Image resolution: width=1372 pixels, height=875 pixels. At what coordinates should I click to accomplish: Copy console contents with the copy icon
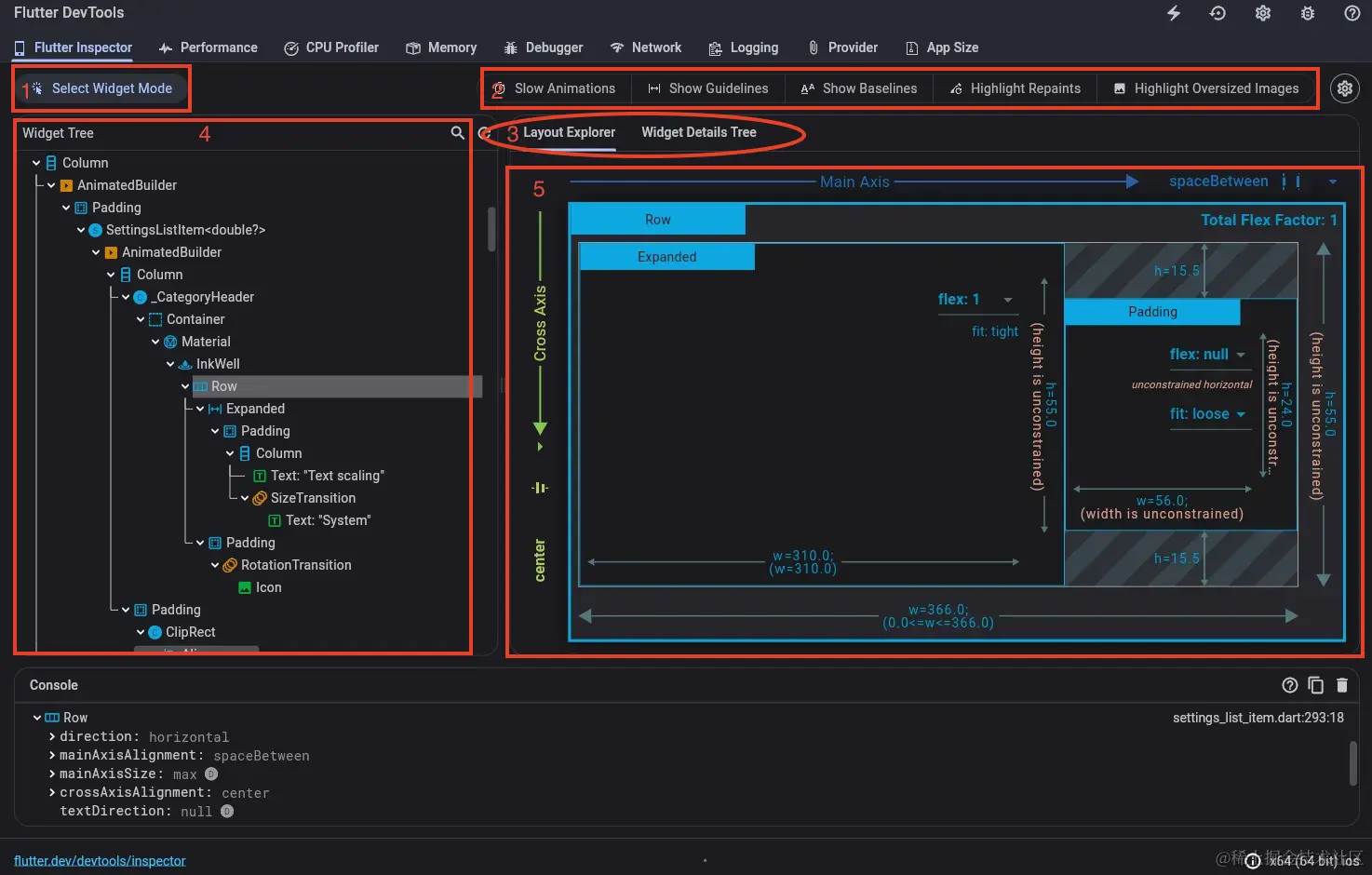coord(1315,685)
